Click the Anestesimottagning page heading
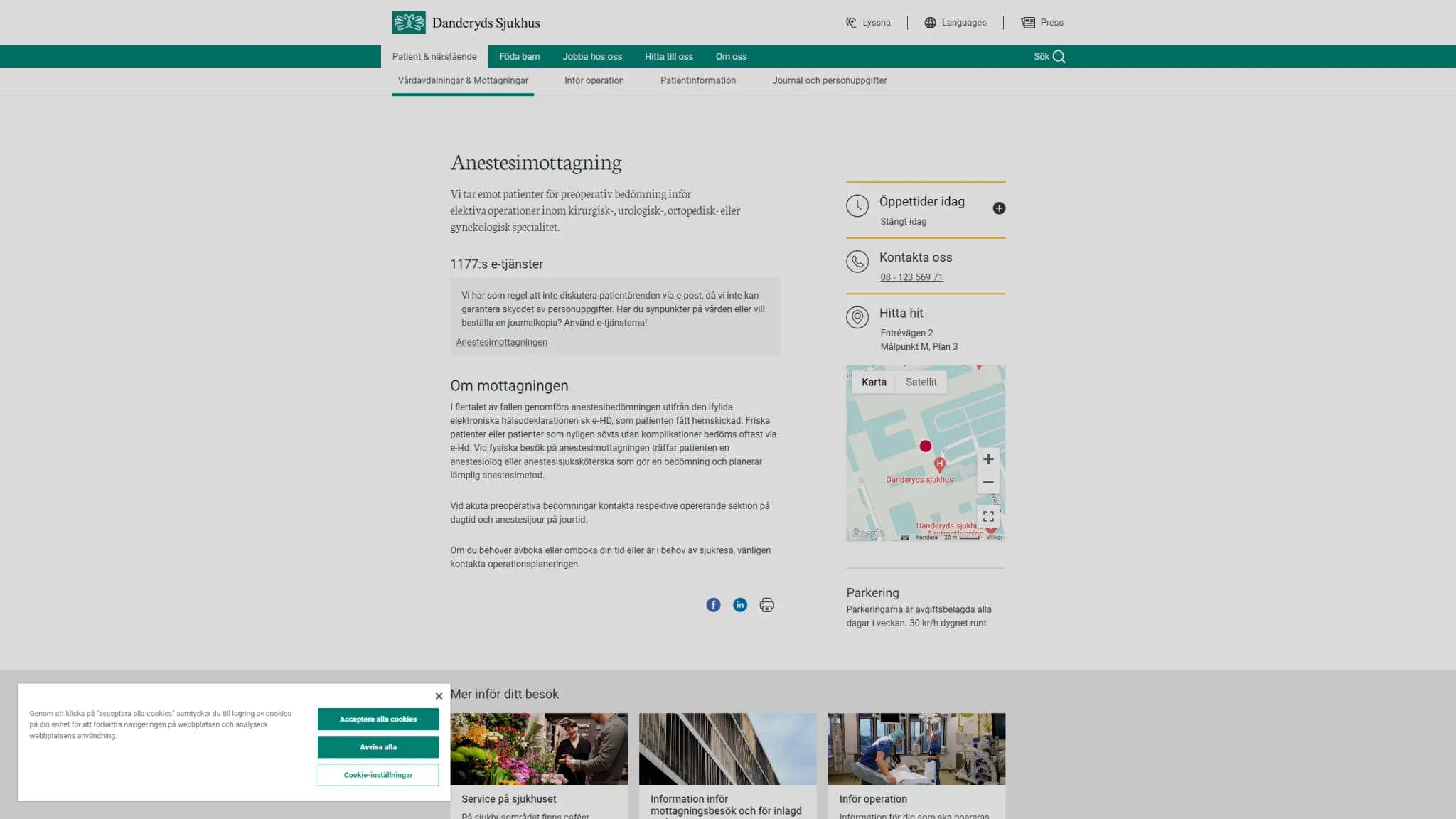 [x=536, y=163]
